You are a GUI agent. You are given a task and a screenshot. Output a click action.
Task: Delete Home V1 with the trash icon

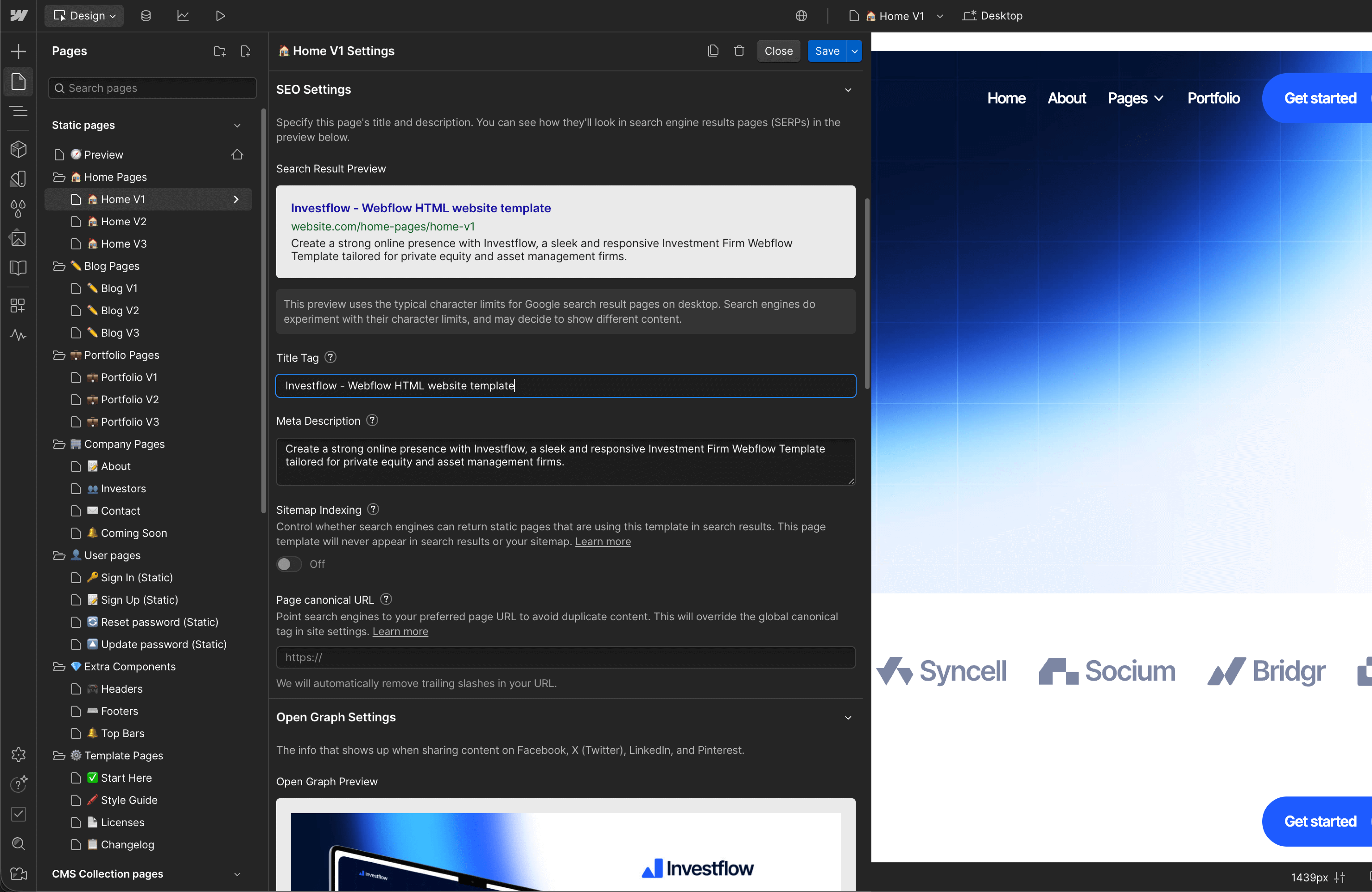(739, 51)
